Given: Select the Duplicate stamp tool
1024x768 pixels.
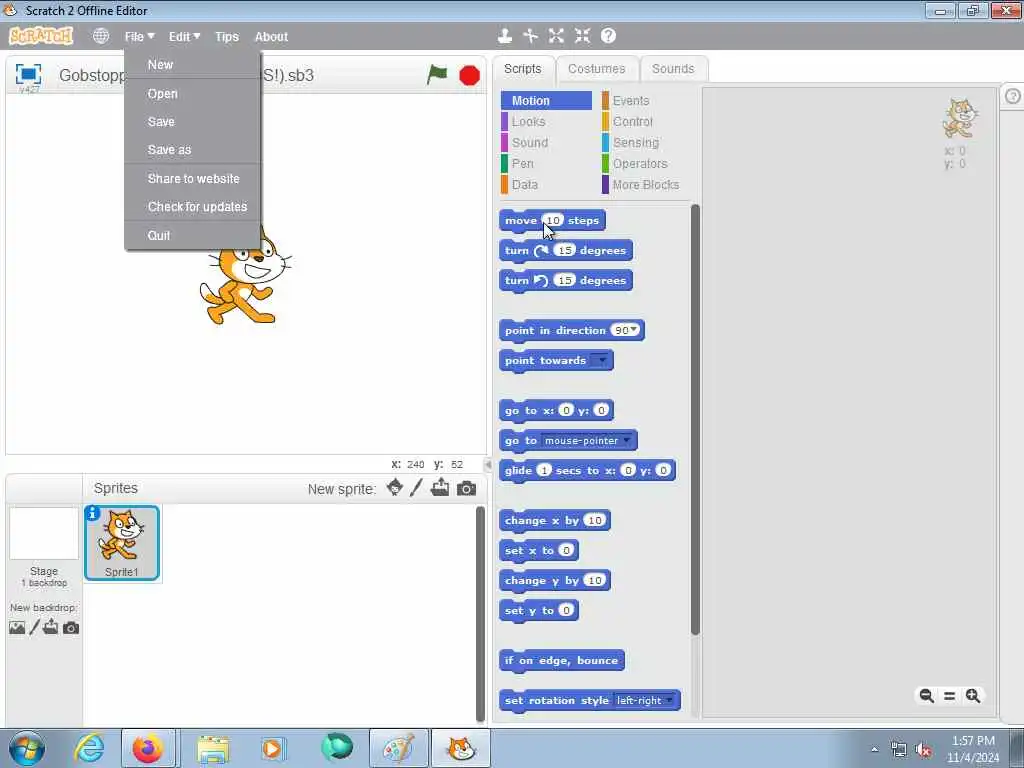Looking at the screenshot, I should [504, 36].
